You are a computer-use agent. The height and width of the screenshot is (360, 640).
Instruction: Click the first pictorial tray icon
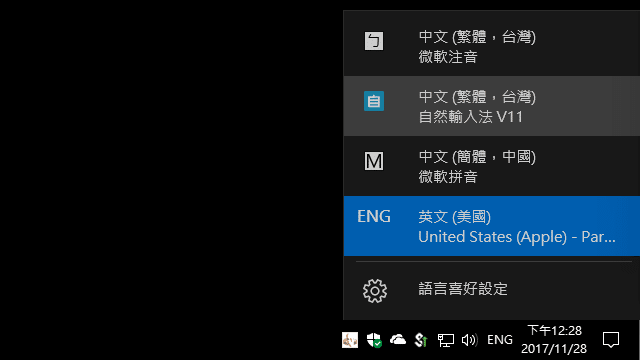[x=350, y=340]
